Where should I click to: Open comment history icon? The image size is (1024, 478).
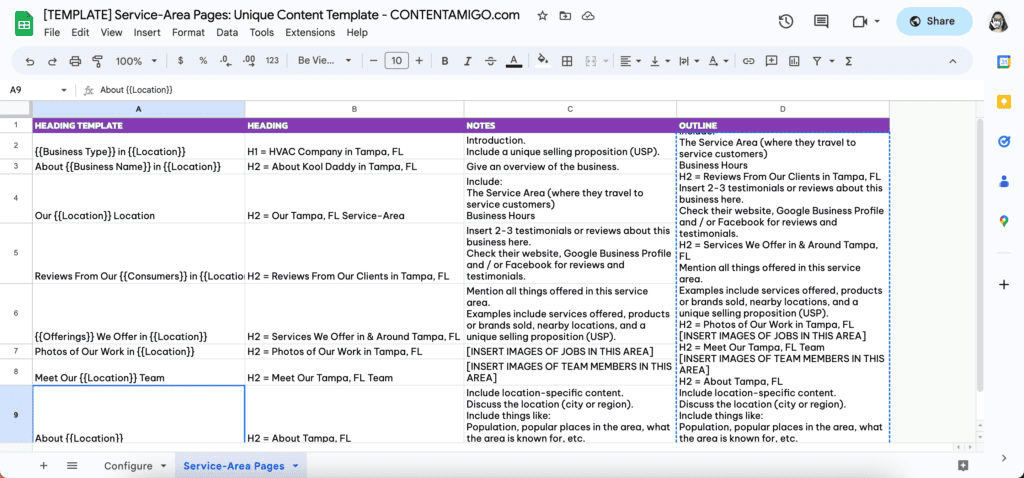[x=821, y=22]
